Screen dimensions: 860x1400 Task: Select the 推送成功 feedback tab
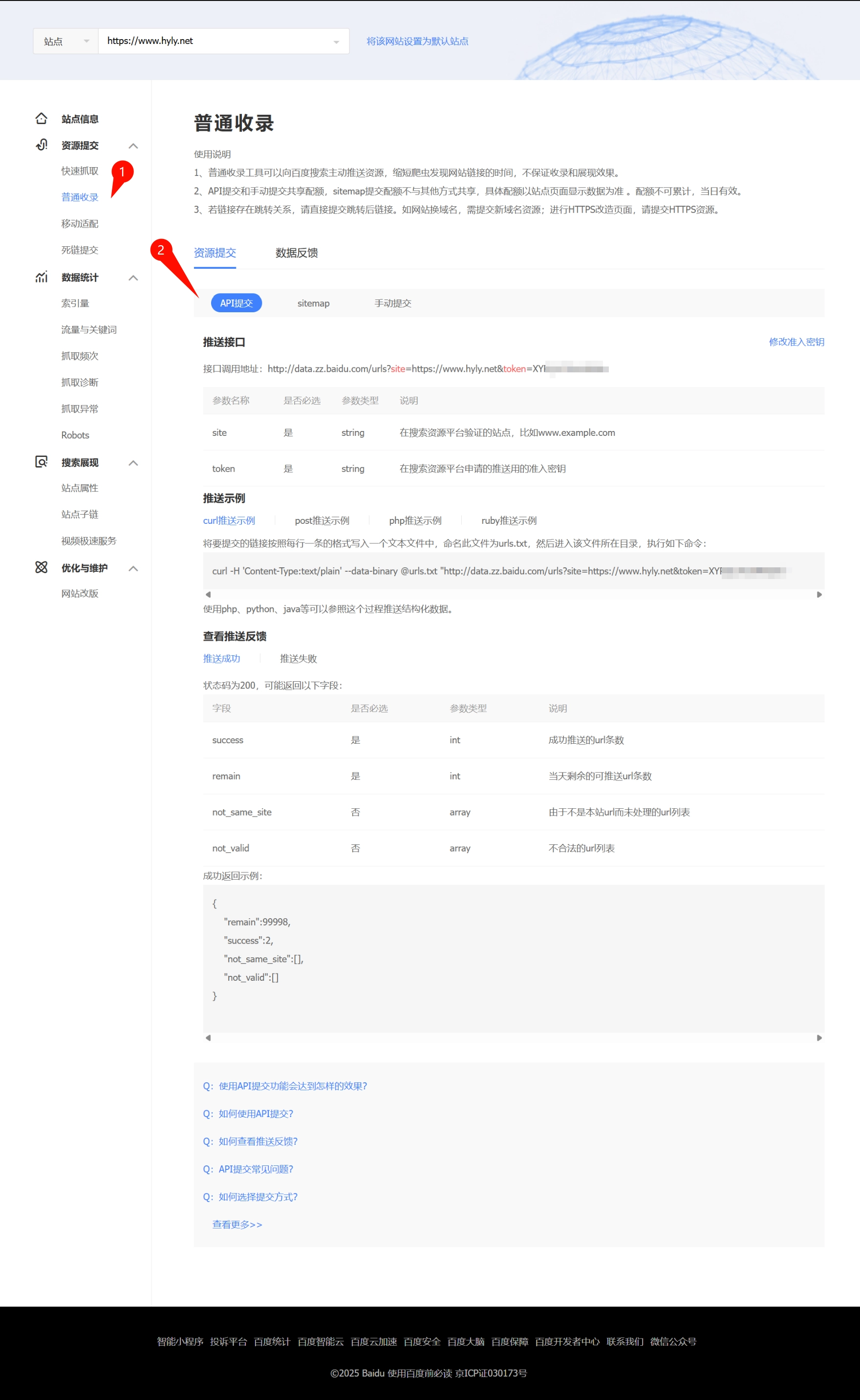[x=222, y=659]
